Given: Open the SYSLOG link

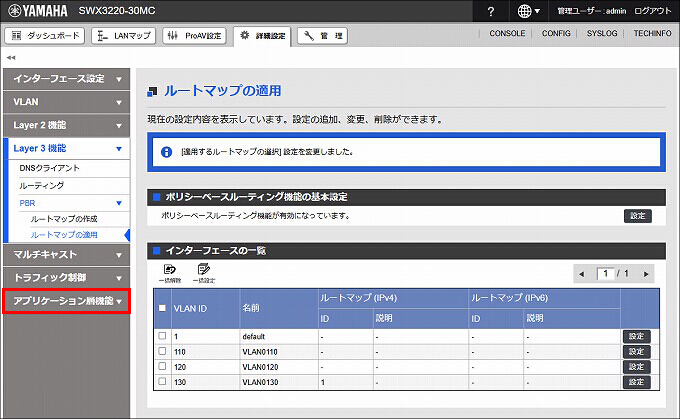Looking at the screenshot, I should tap(602, 33).
